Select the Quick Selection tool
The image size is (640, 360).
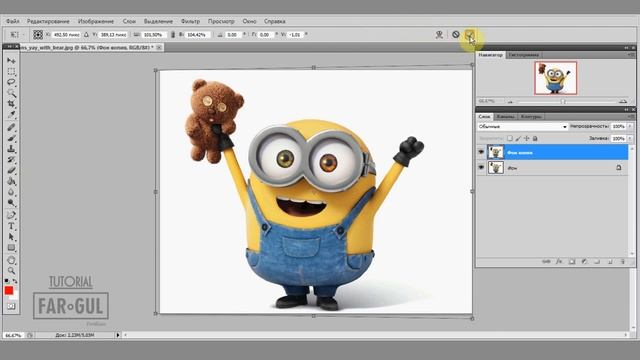[x=11, y=93]
